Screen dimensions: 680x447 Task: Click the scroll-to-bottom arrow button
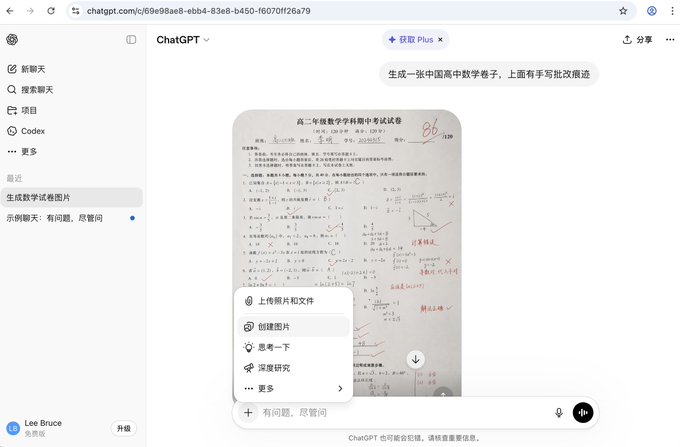point(415,359)
